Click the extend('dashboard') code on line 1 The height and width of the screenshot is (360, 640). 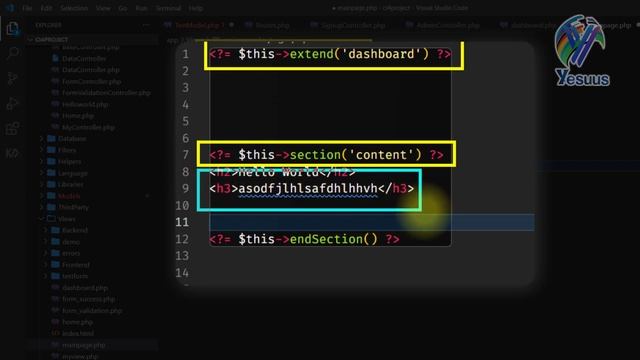click(359, 54)
